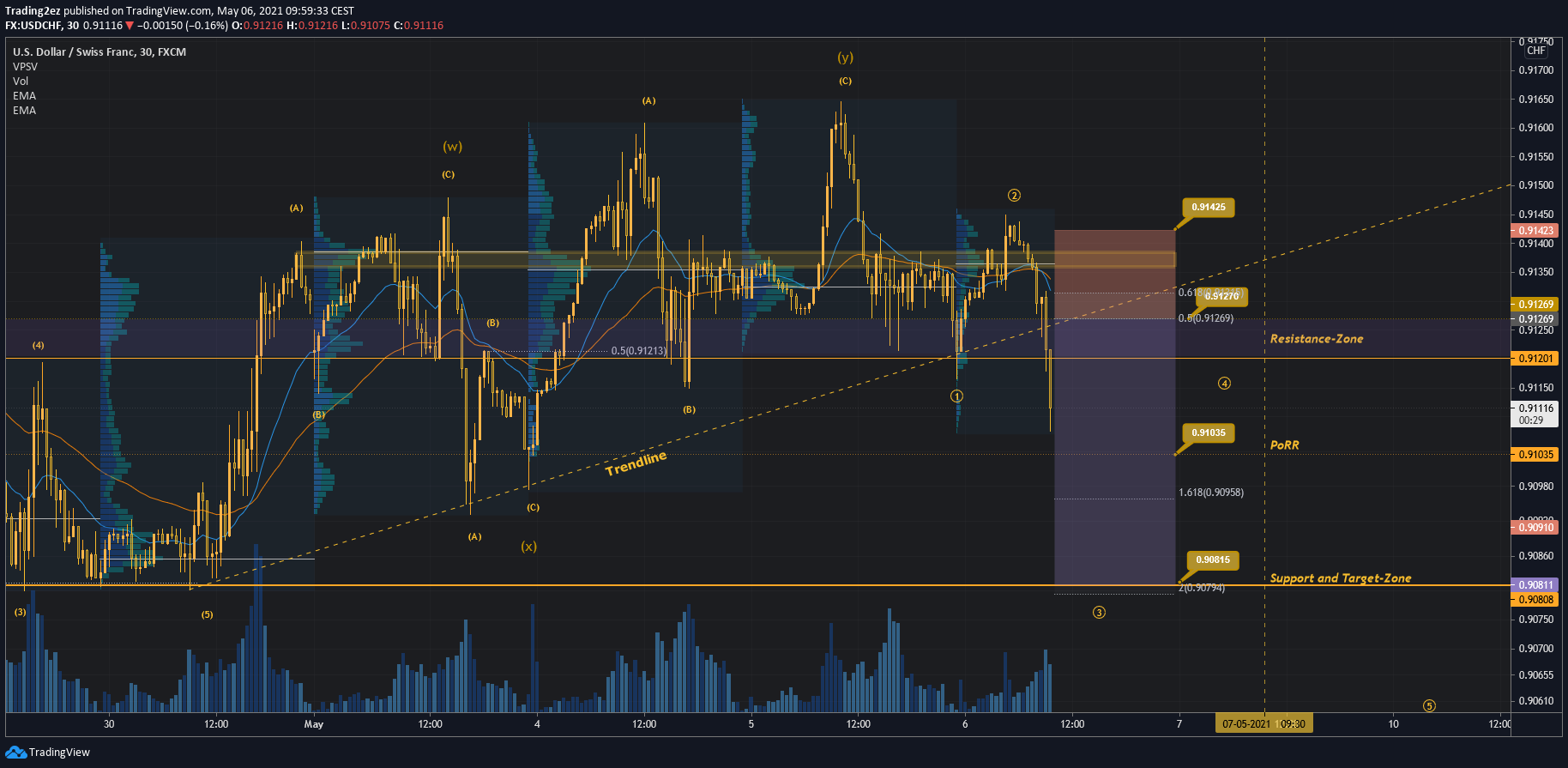Screen dimensions: 1568x768
Task: Click the (4) wave label at left
Action: click(39, 345)
